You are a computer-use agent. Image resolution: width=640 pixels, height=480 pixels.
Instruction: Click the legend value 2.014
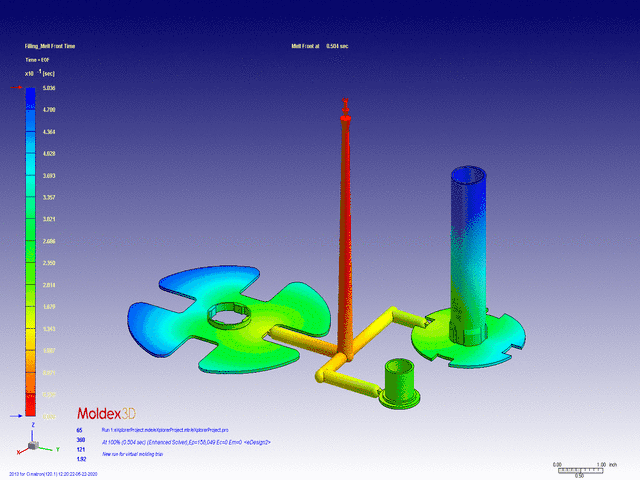[49, 285]
